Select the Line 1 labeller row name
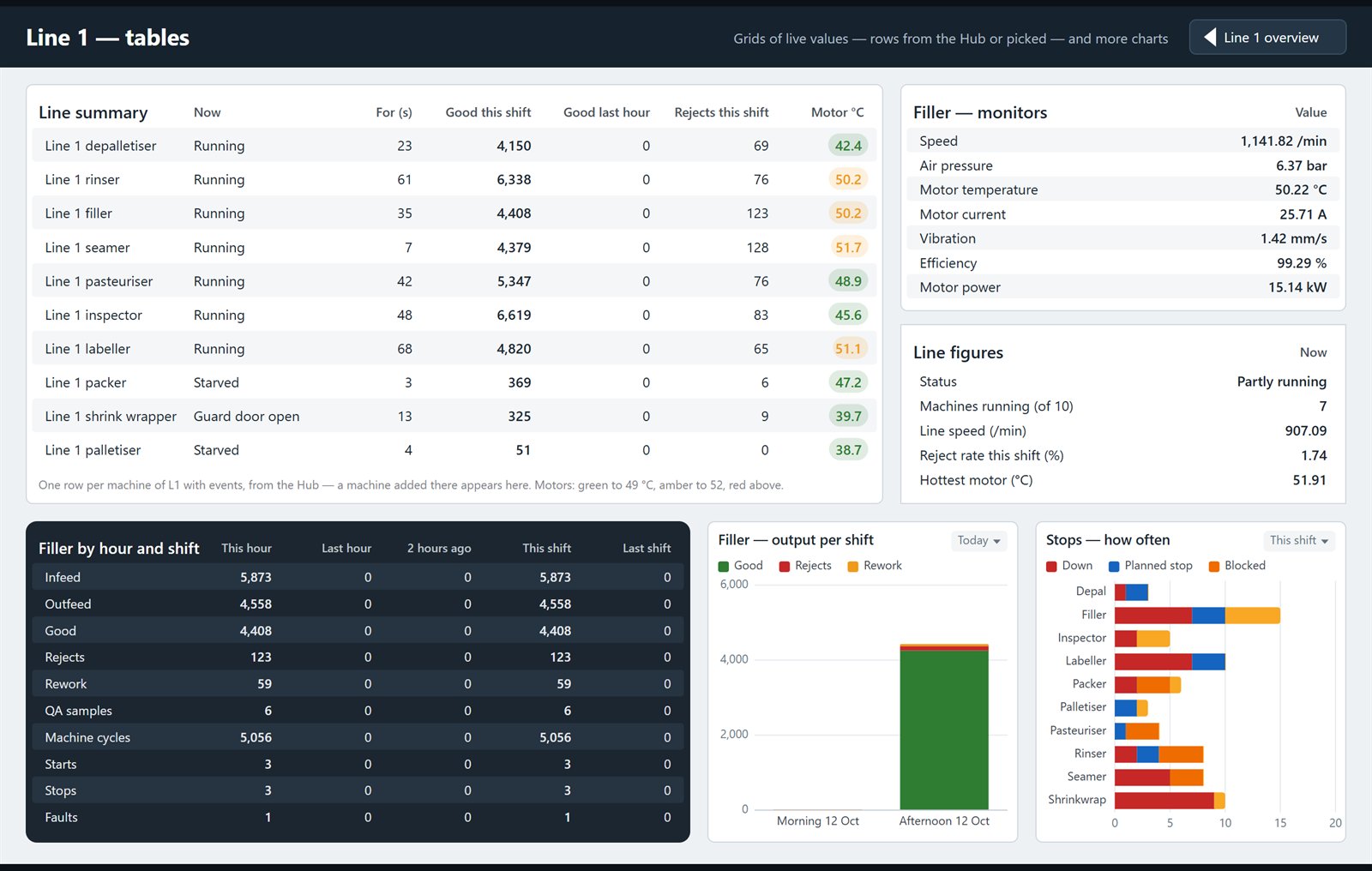 [87, 349]
